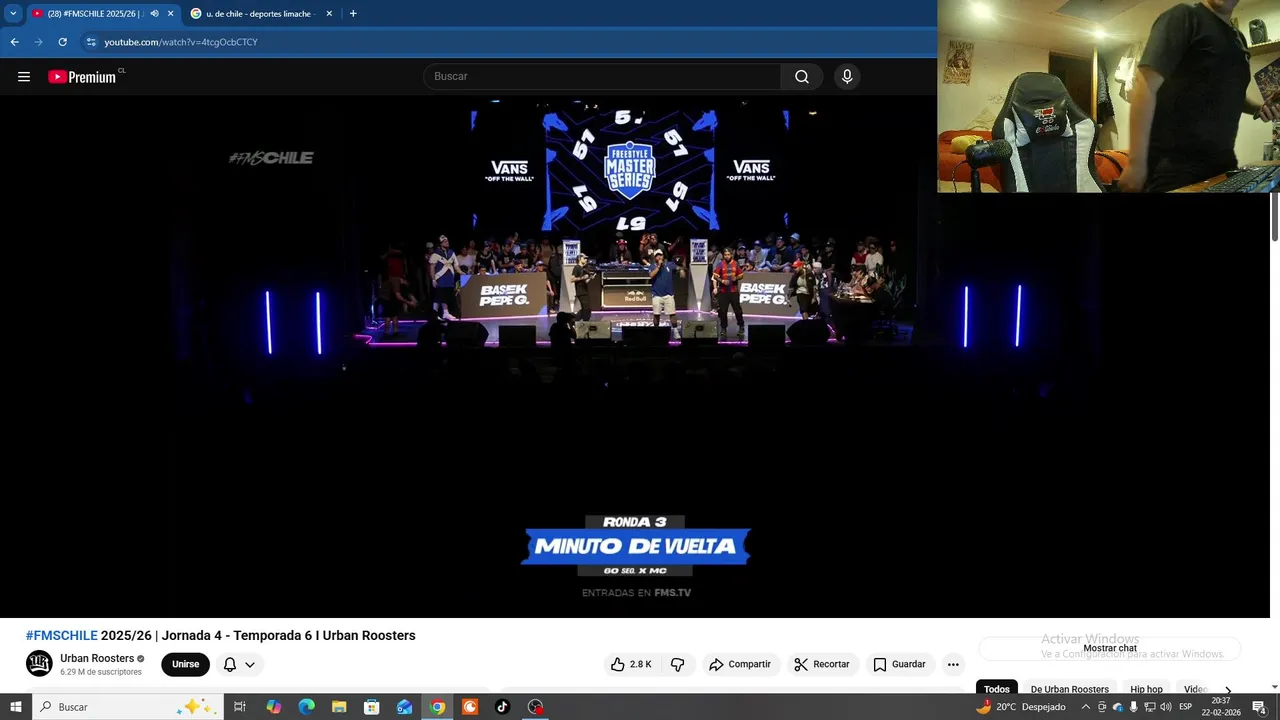The height and width of the screenshot is (720, 1280).
Task: Switch to Google Chrome in taskbar
Action: pyautogui.click(x=437, y=707)
